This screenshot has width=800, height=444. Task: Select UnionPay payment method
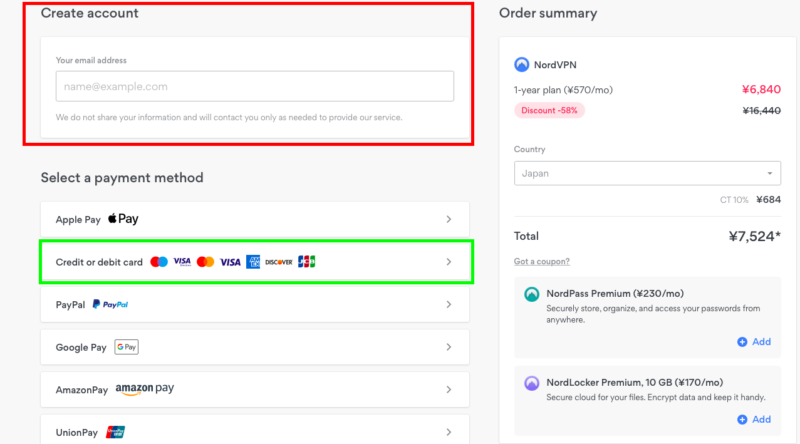pos(255,430)
